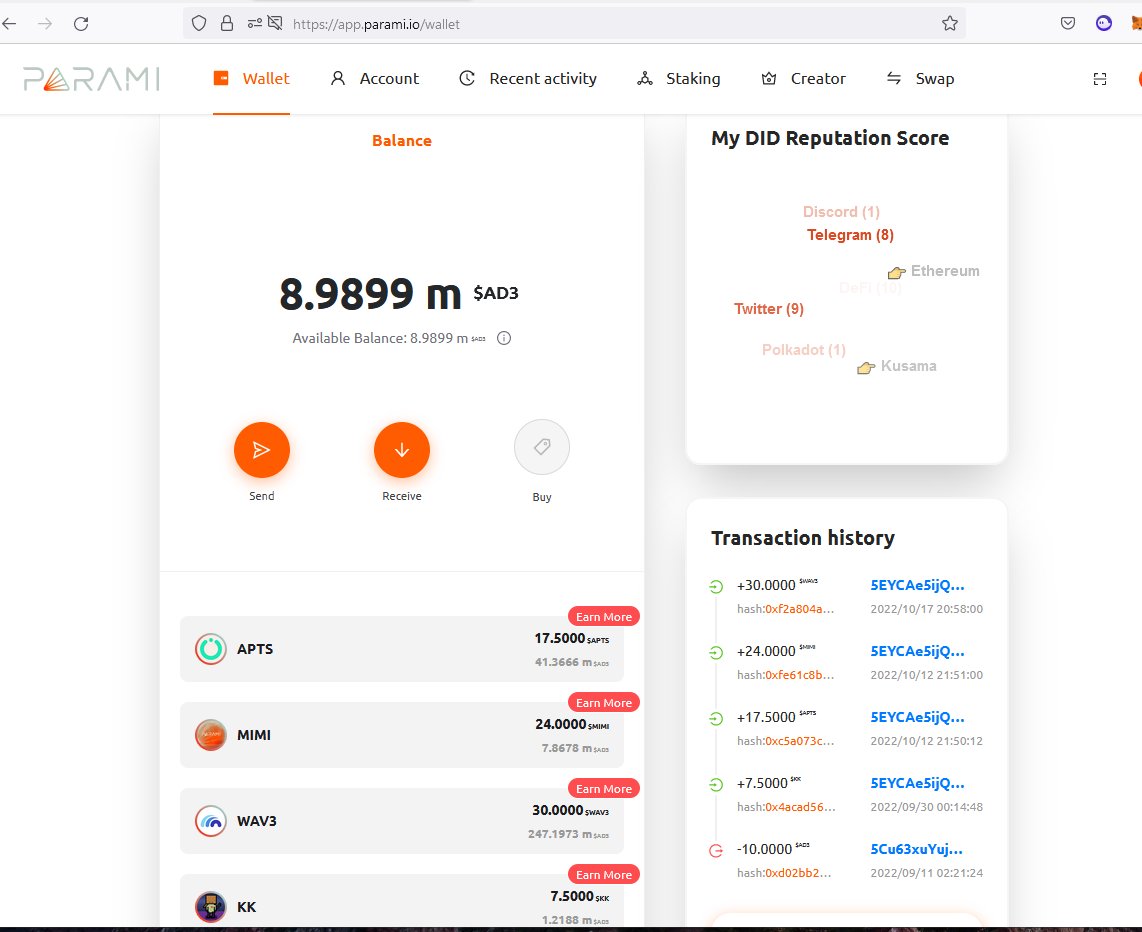Click the available balance info icon
Viewport: 1142px width, 932px height.
tap(503, 338)
